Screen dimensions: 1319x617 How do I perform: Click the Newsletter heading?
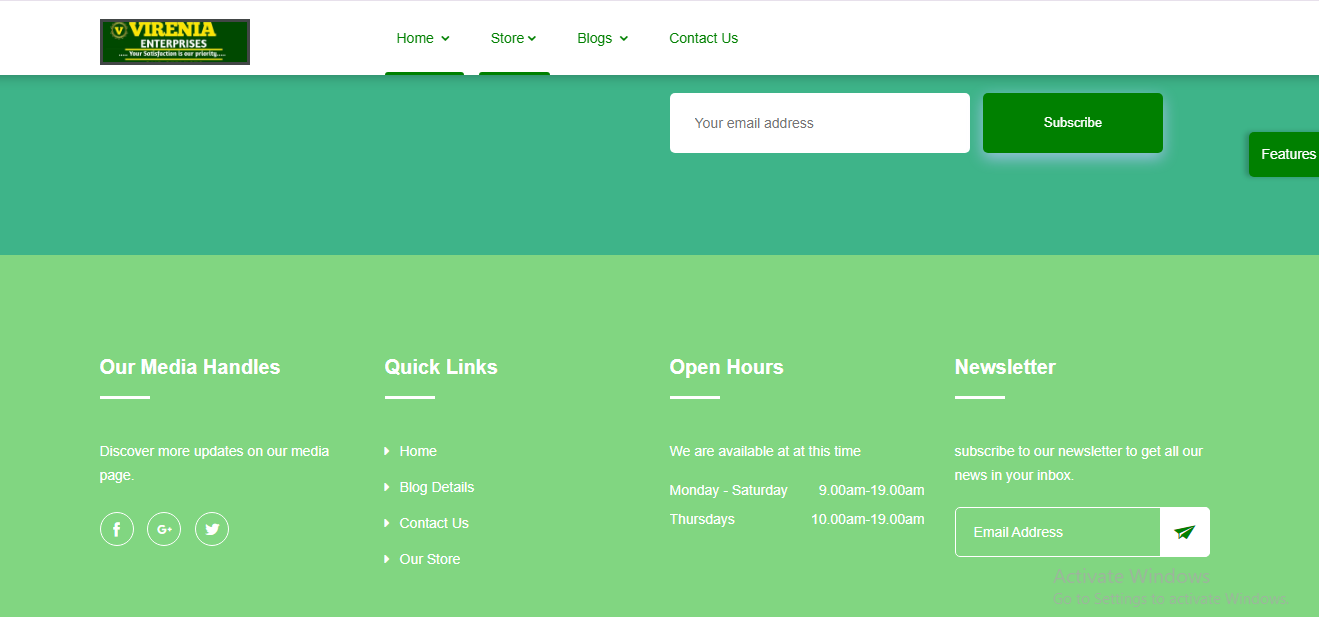(x=1005, y=367)
